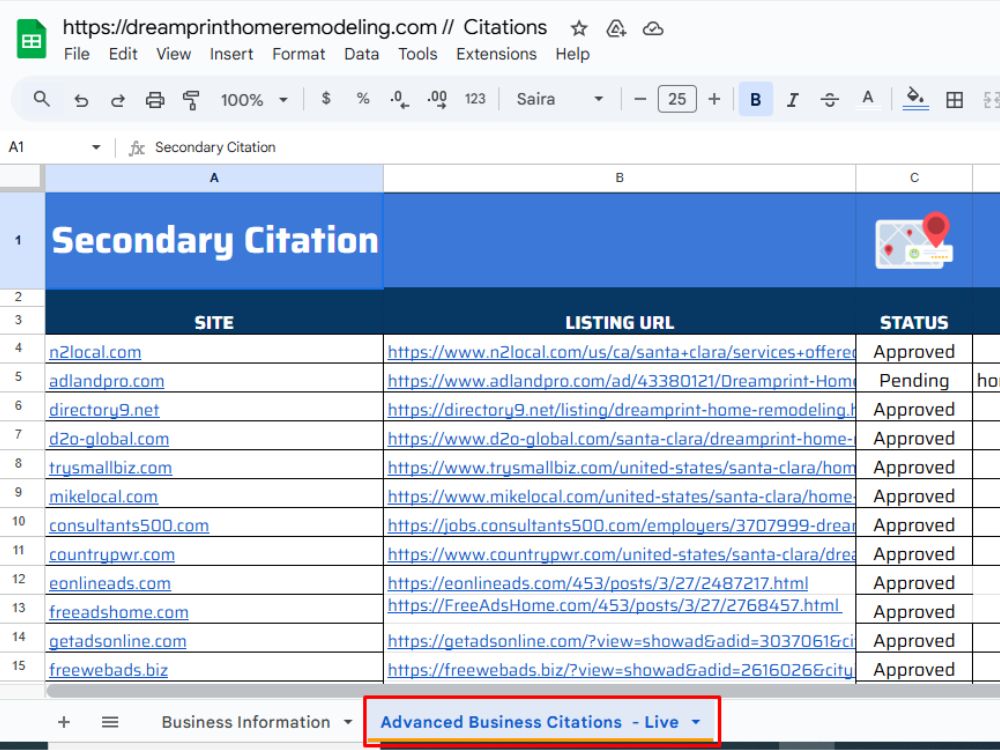This screenshot has width=1000, height=750.
Task: Open the Extensions menu
Action: coord(496,54)
